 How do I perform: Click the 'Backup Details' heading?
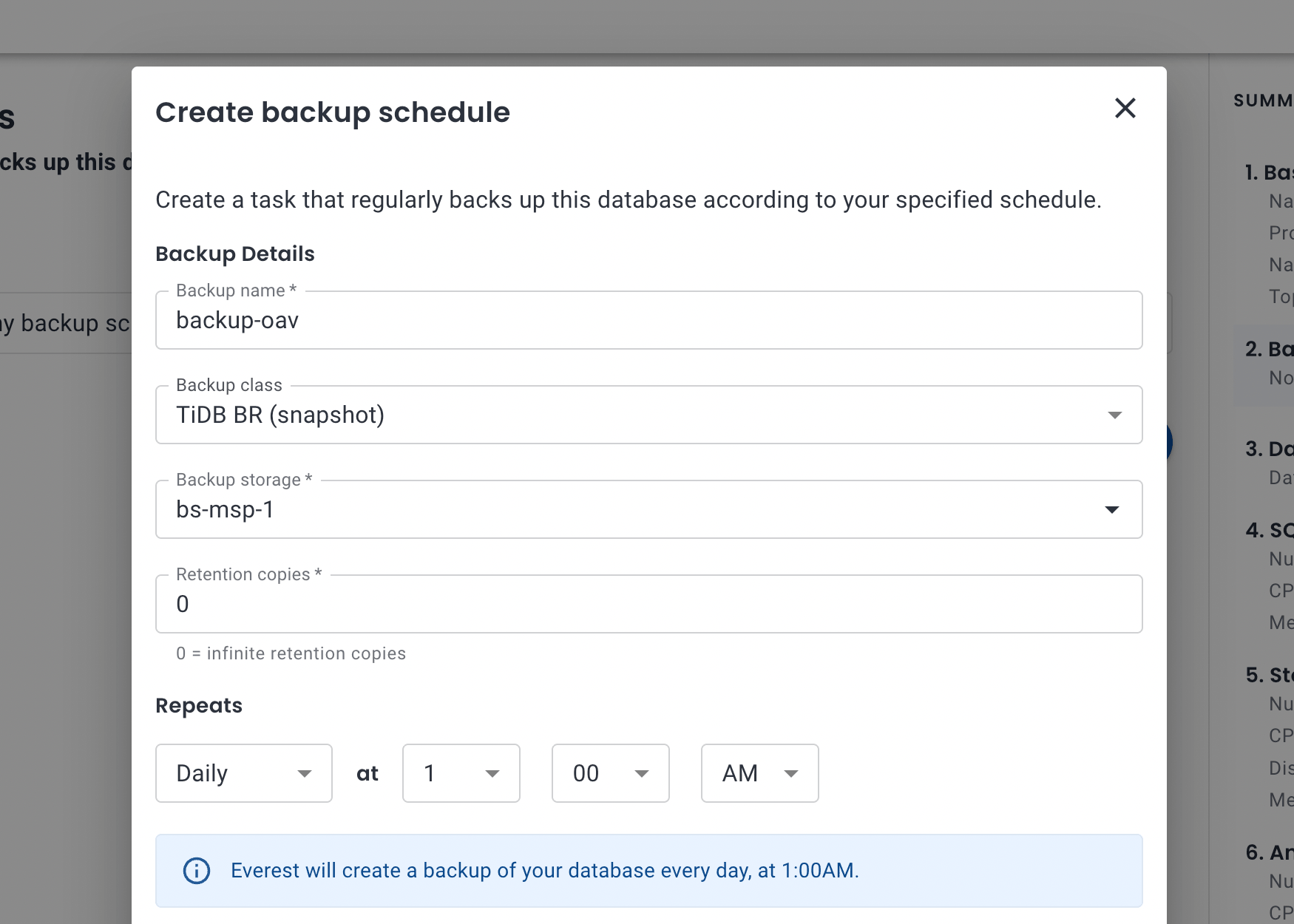coord(235,254)
